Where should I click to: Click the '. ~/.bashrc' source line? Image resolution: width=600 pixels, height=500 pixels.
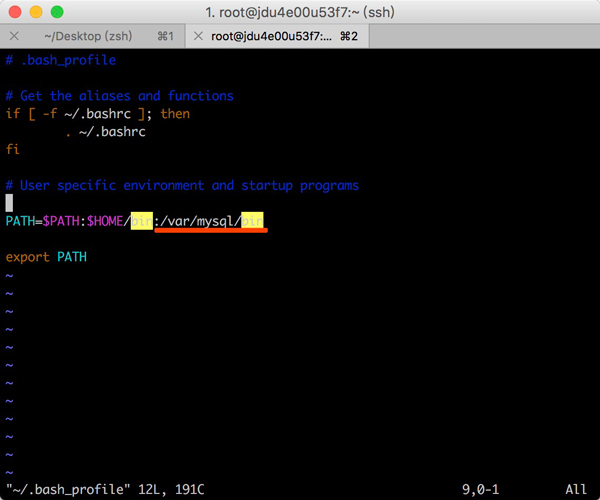[x=105, y=132]
